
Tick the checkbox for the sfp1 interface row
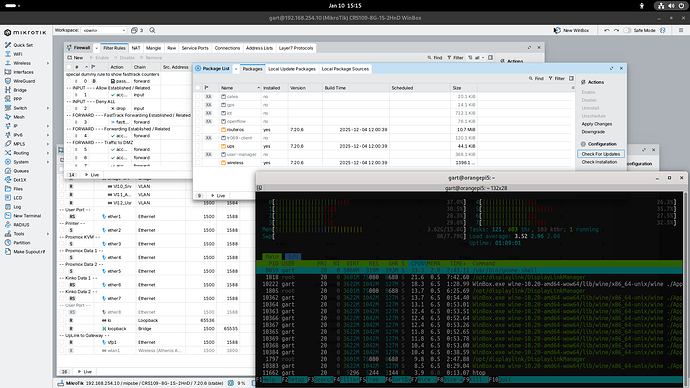pyautogui.click(x=62, y=342)
